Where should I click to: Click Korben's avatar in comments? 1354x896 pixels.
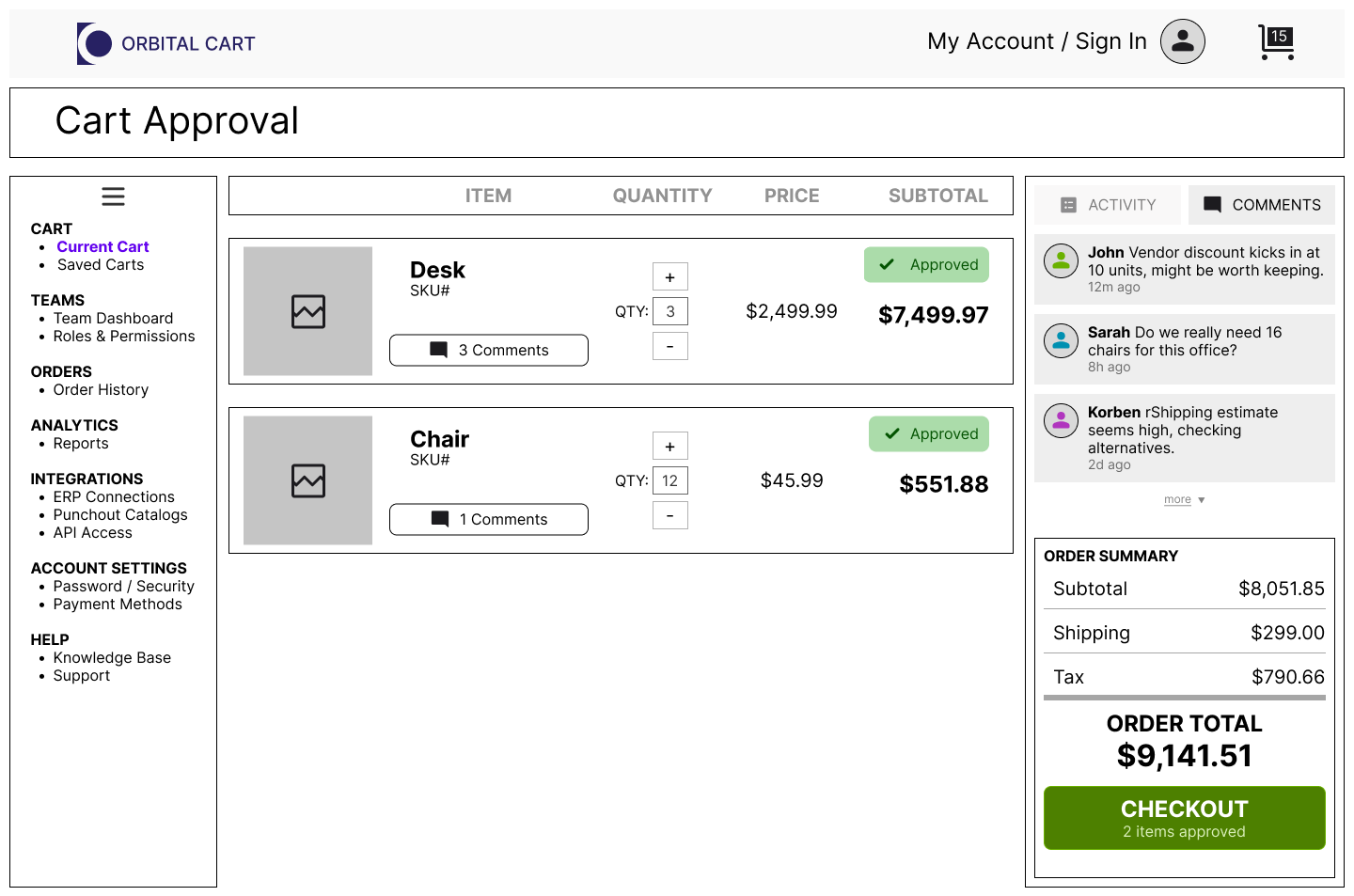click(x=1061, y=420)
